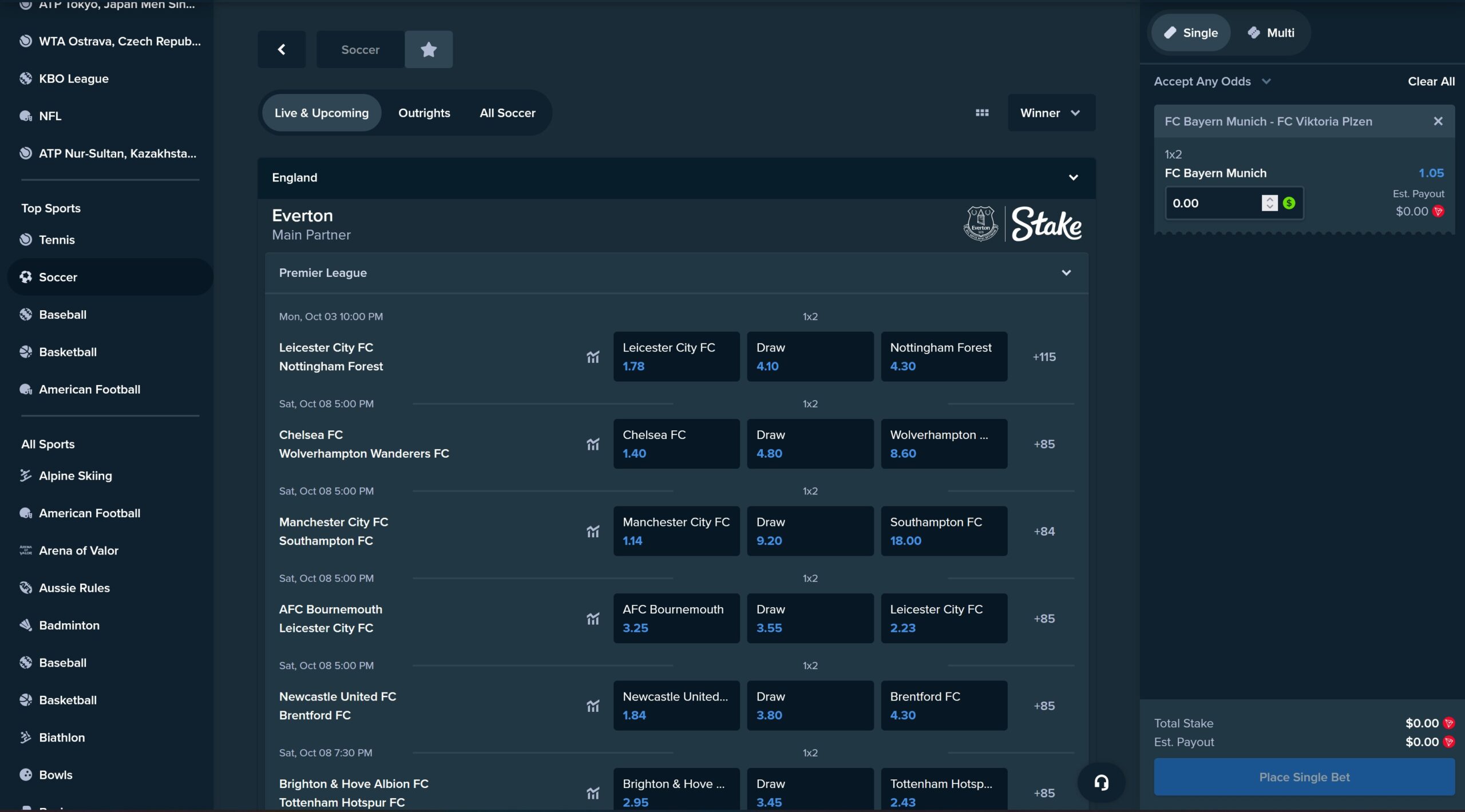Open ATP Nur-Sultan, Kazakhstan tournament

pyautogui.click(x=110, y=153)
